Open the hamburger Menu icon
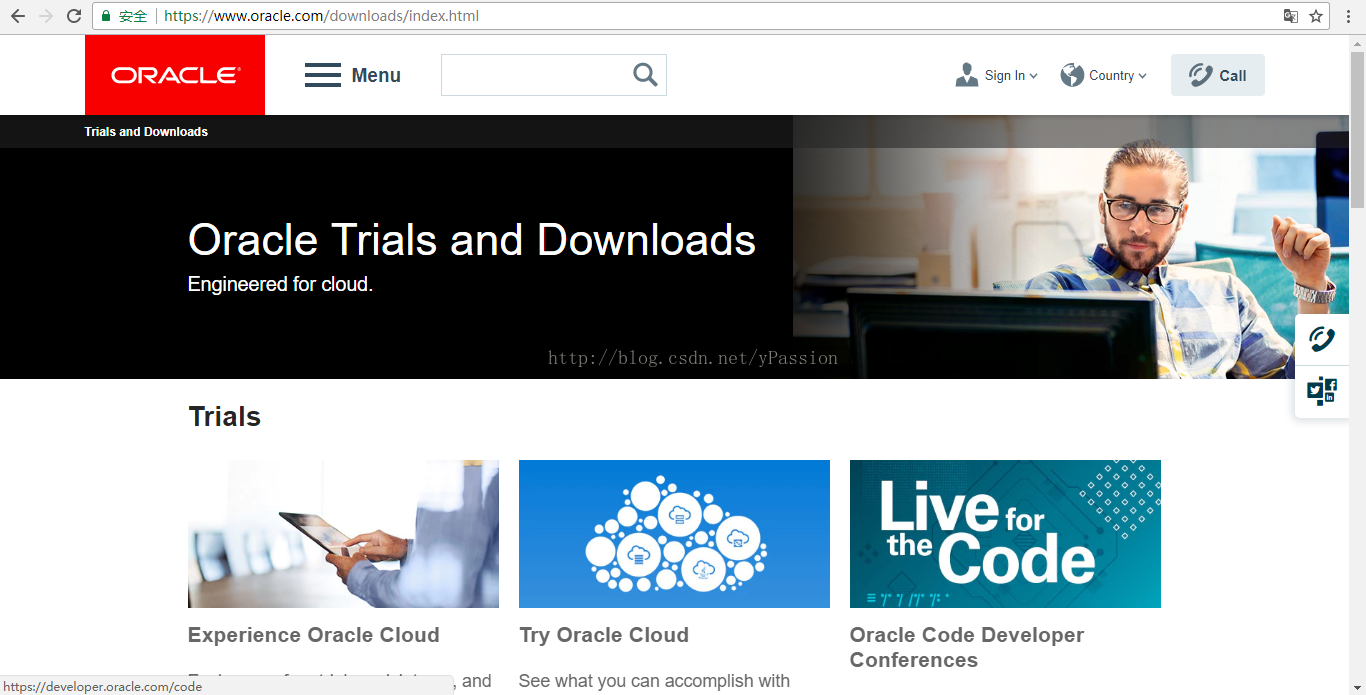The width and height of the screenshot is (1366, 695). click(323, 75)
